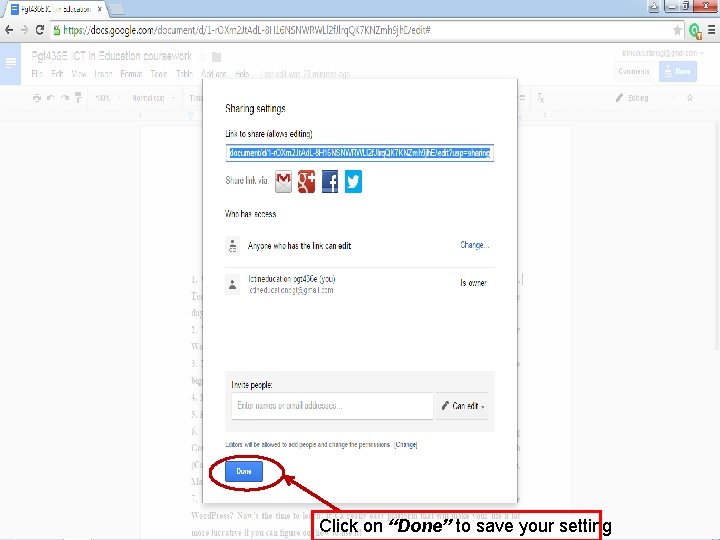The height and width of the screenshot is (540, 720).
Task: Select the link to share field
Action: [360, 153]
